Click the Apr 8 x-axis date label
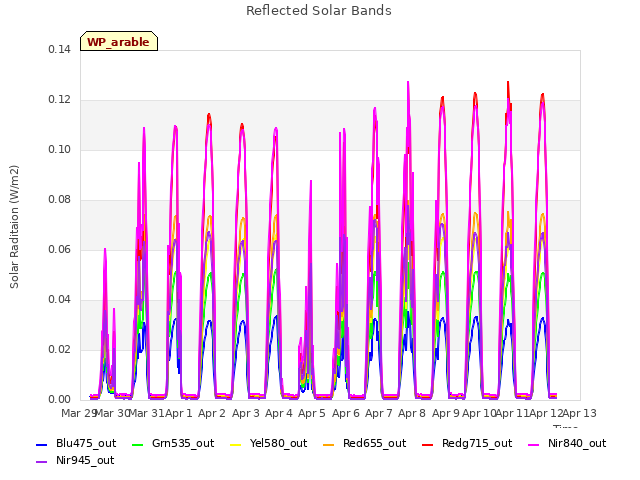The image size is (640, 480). click(x=412, y=413)
